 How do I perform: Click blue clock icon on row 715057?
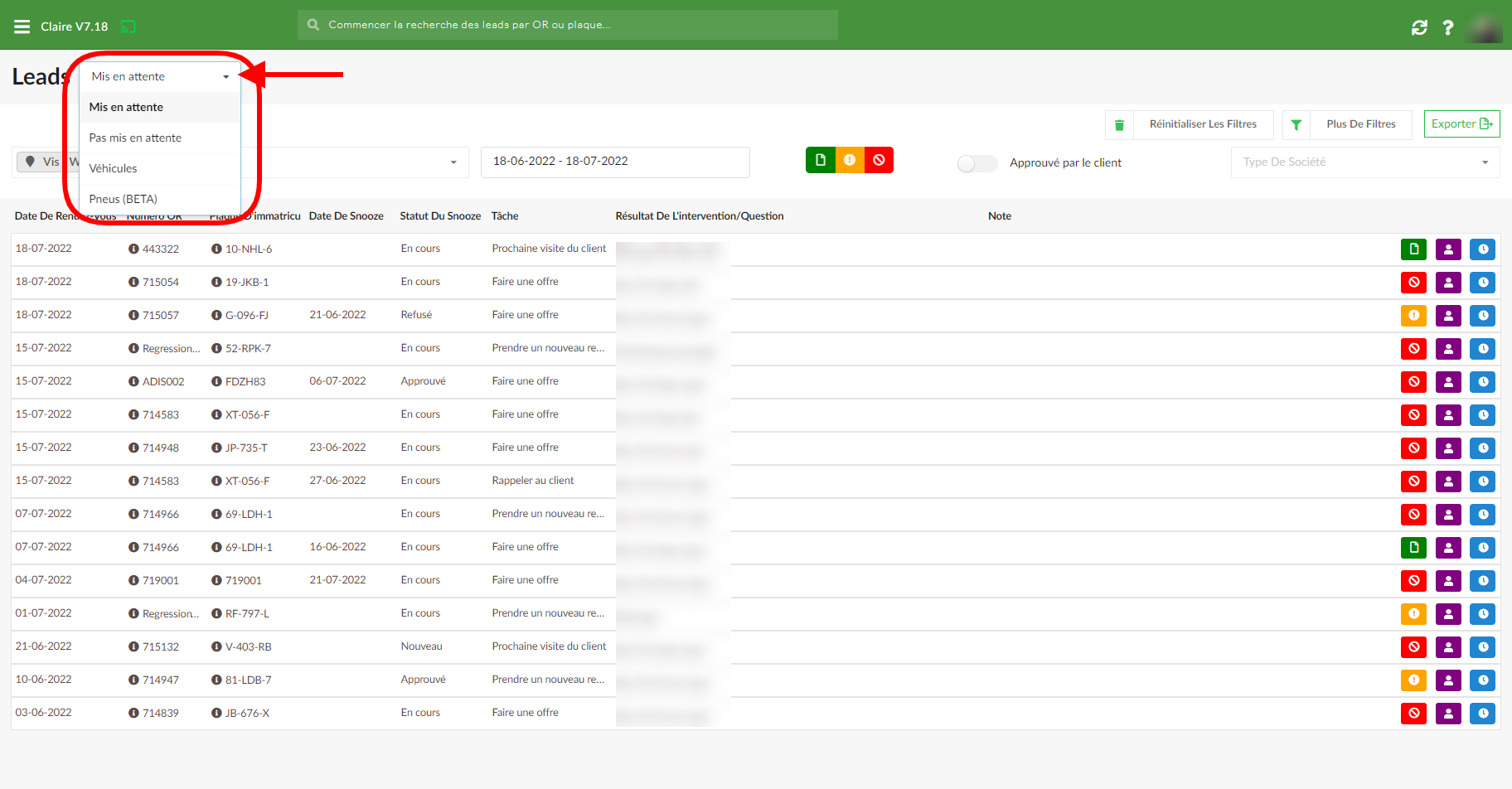(1482, 316)
